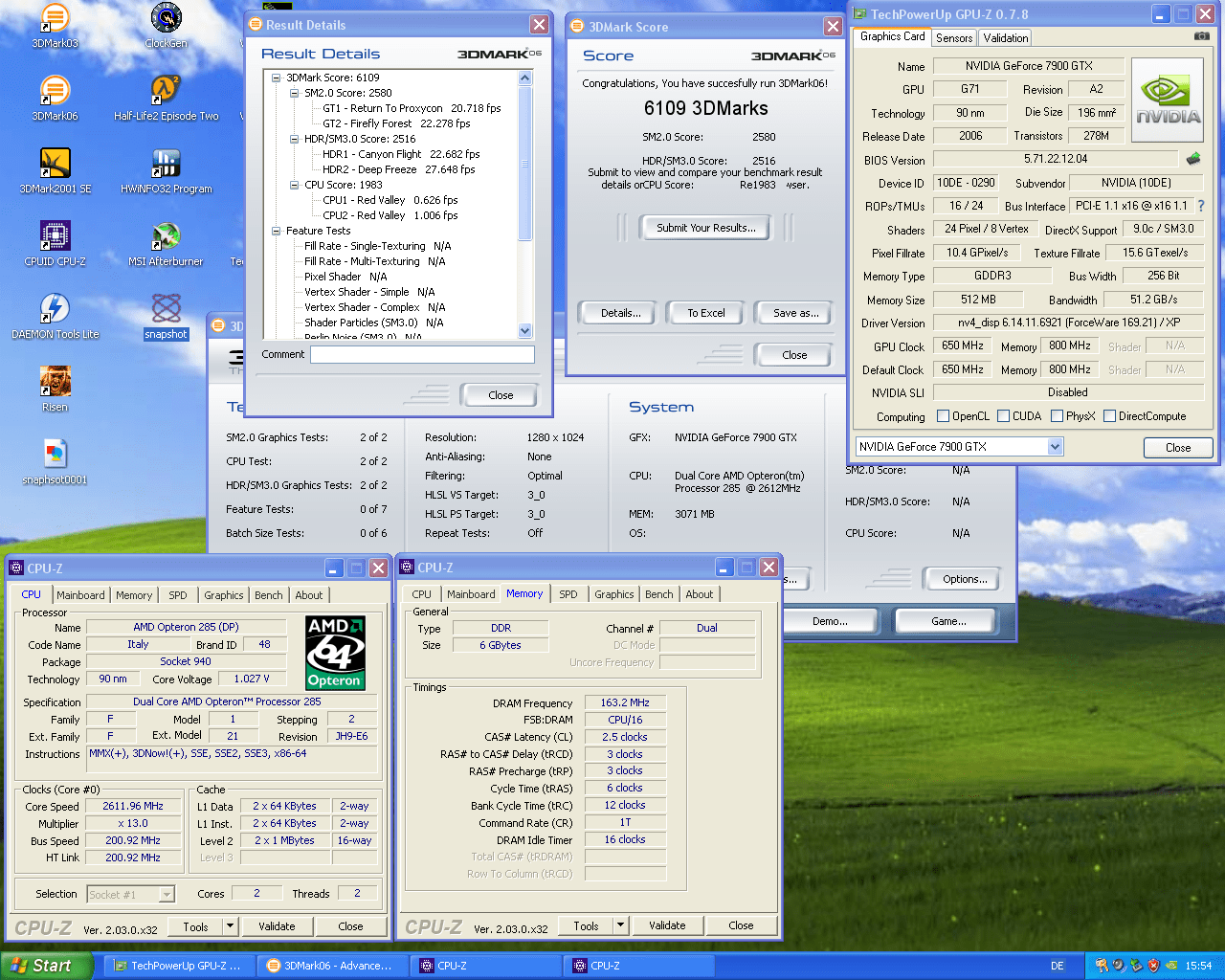This screenshot has width=1225, height=980.
Task: Click the Comment input field
Action: point(422,355)
